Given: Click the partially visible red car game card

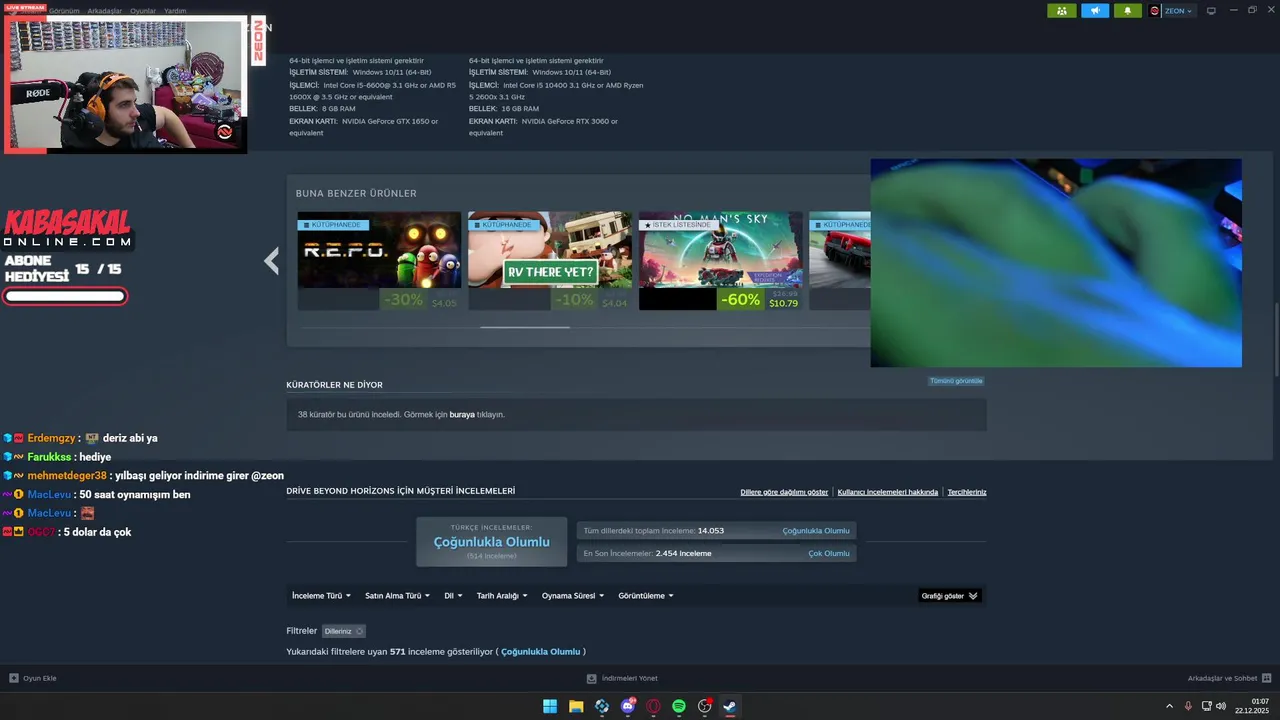Looking at the screenshot, I should (839, 260).
